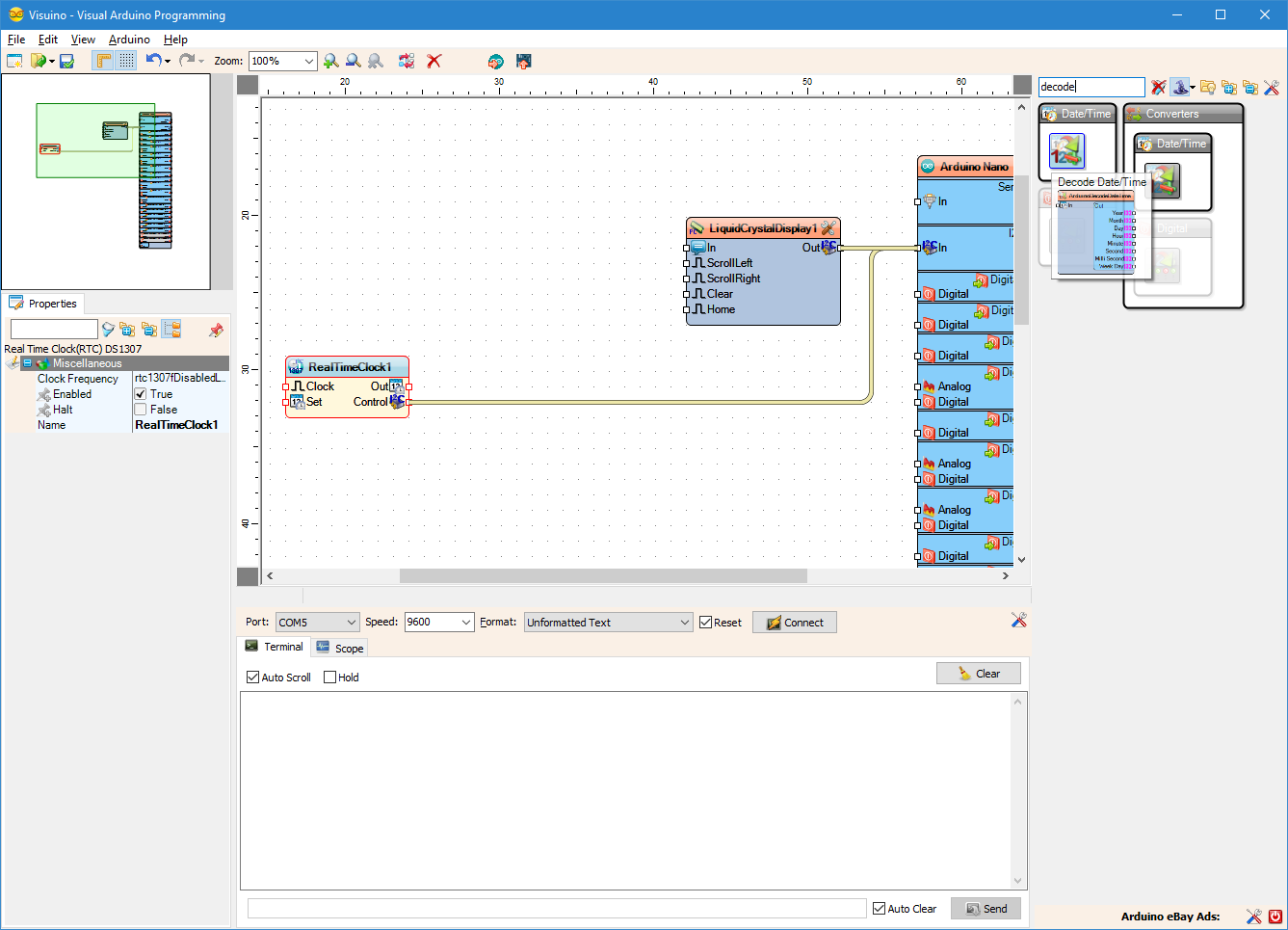Open LiquidCrystalDisplay1 settings tools icon
Screen dimensions: 1288x930
(x=828, y=228)
